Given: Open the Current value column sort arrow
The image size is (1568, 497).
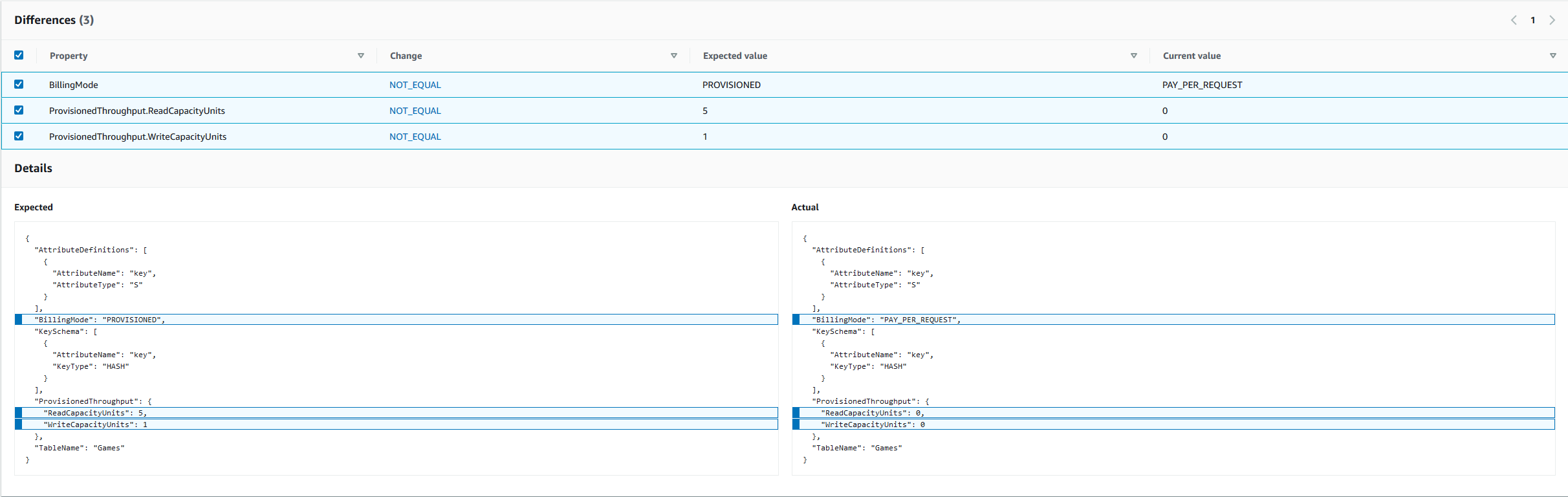Looking at the screenshot, I should tap(1553, 56).
